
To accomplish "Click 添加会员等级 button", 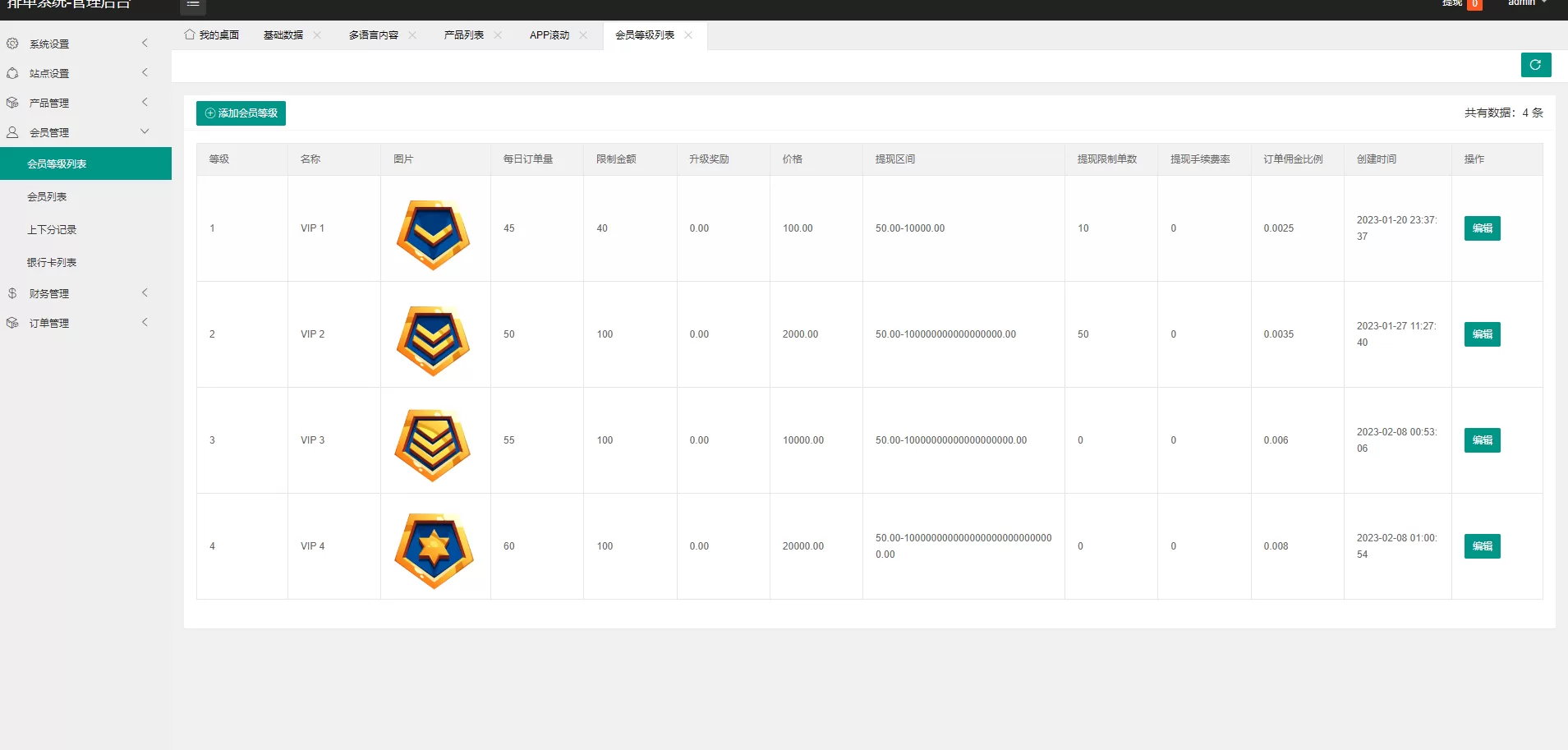I will click(x=241, y=113).
